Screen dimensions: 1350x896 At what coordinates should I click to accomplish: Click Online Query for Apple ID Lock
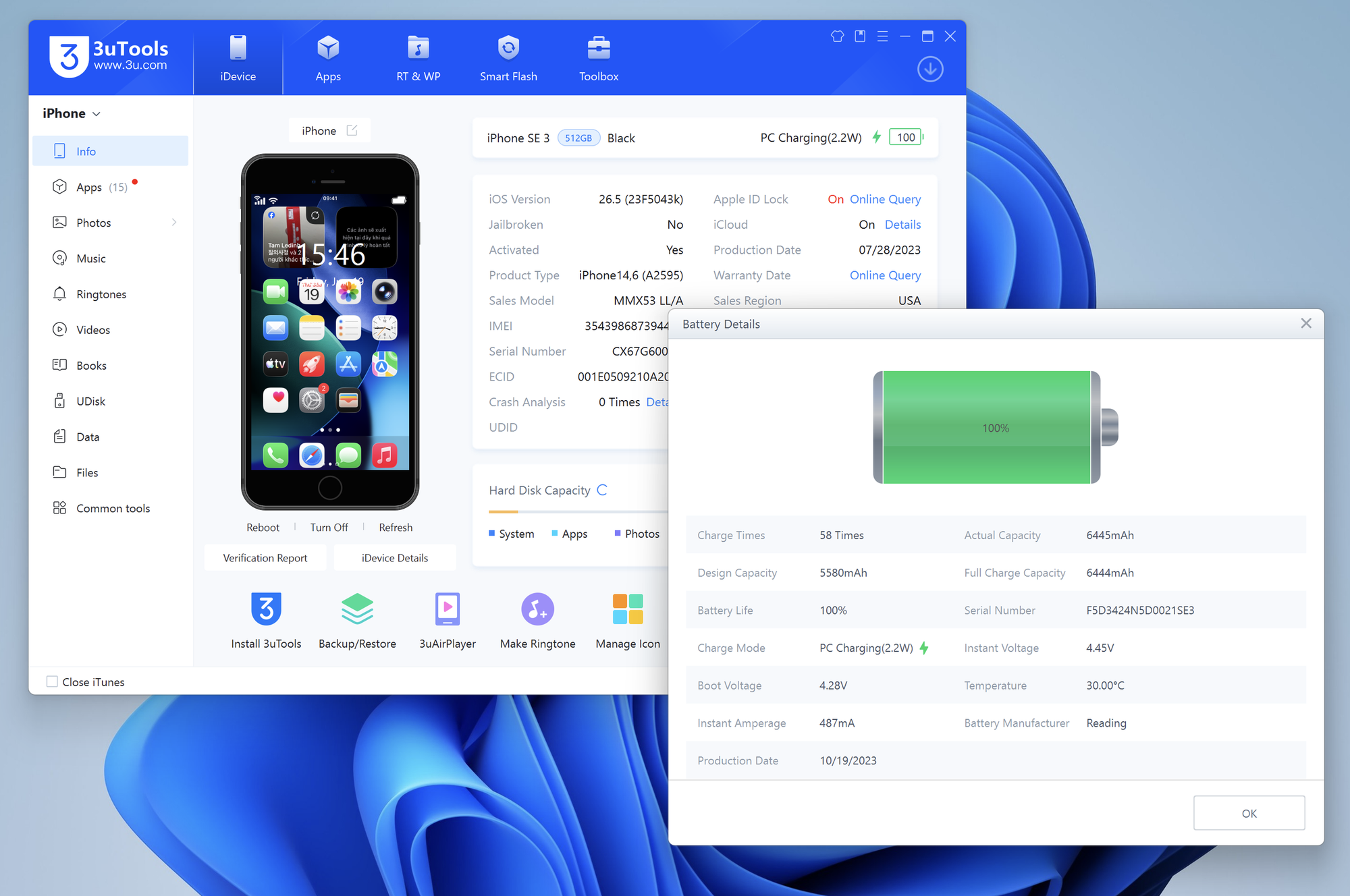pos(885,199)
